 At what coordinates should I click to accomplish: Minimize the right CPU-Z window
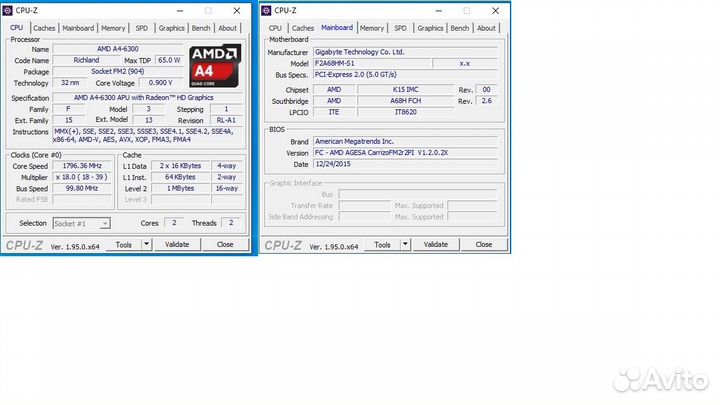(439, 11)
